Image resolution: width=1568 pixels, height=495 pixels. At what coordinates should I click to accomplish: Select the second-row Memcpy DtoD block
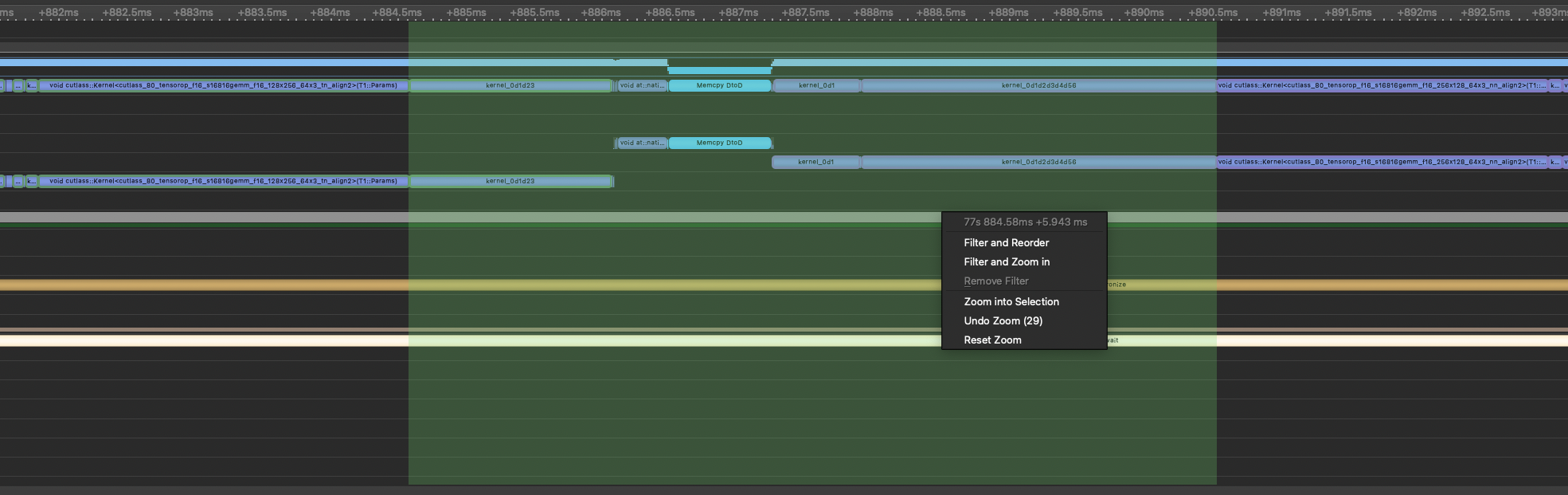720,143
